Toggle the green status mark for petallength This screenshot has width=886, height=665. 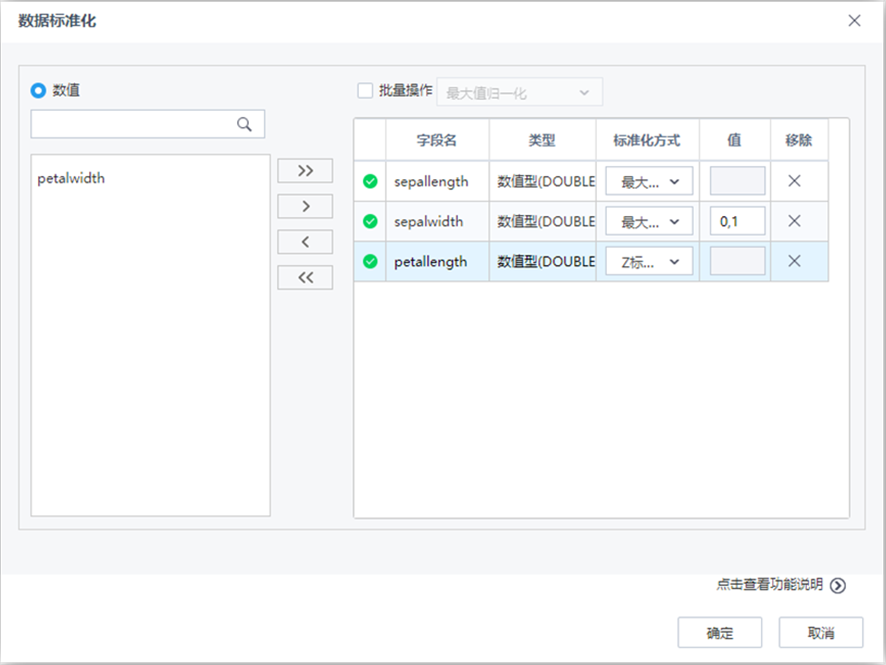[x=369, y=261]
